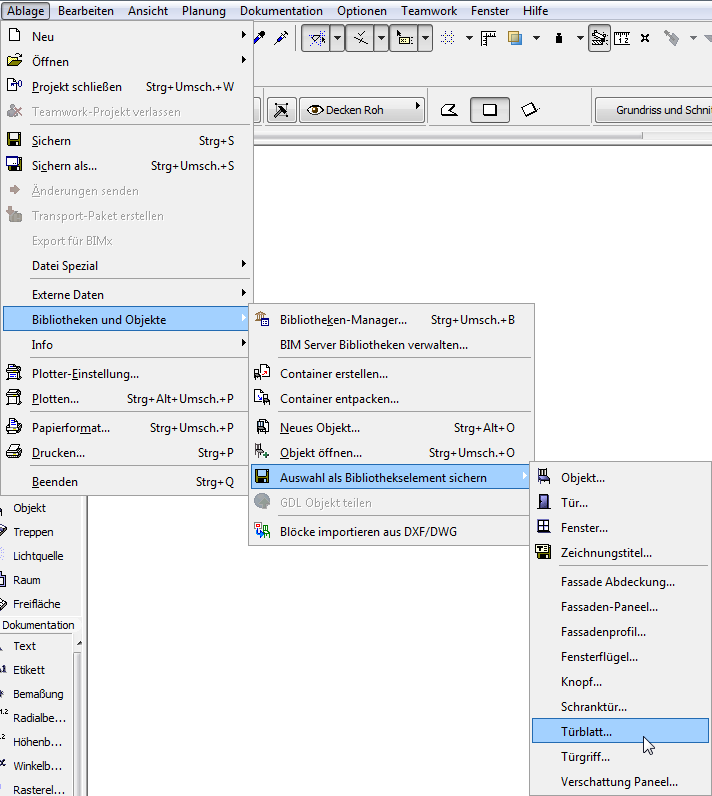Save selection as Fenster...
This screenshot has height=796, width=712.
[620, 528]
